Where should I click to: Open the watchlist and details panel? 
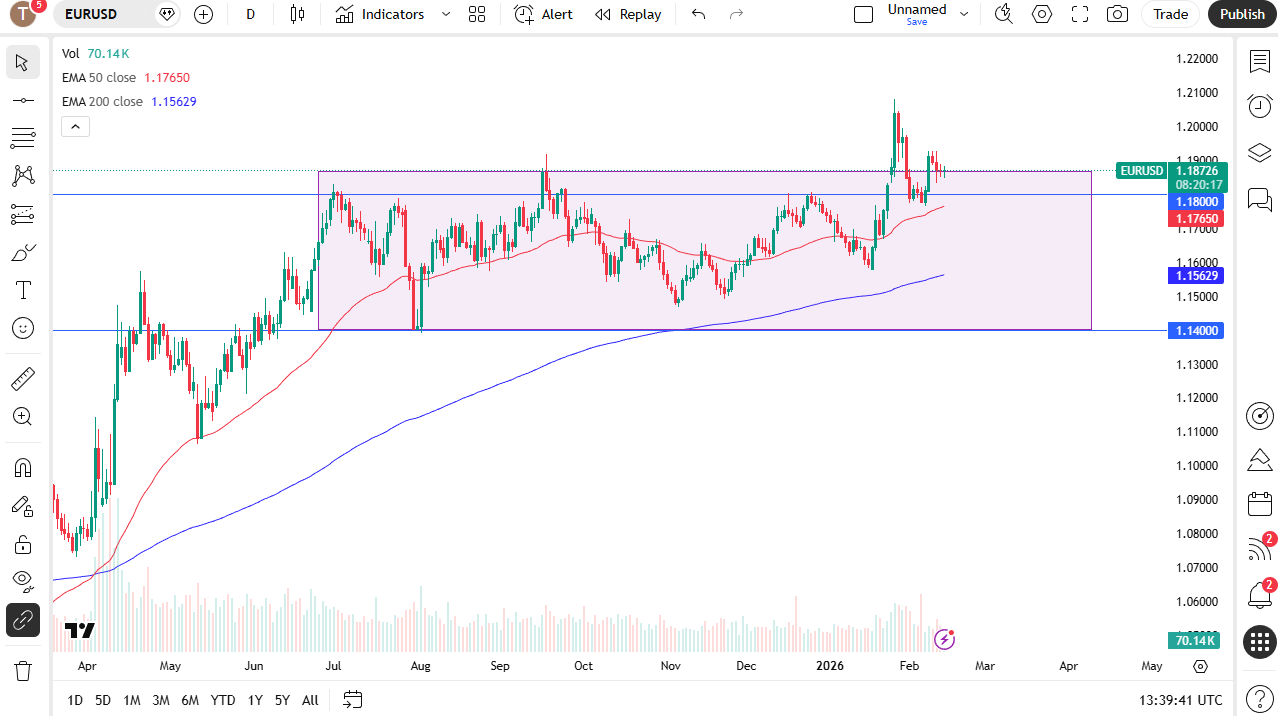(1259, 61)
